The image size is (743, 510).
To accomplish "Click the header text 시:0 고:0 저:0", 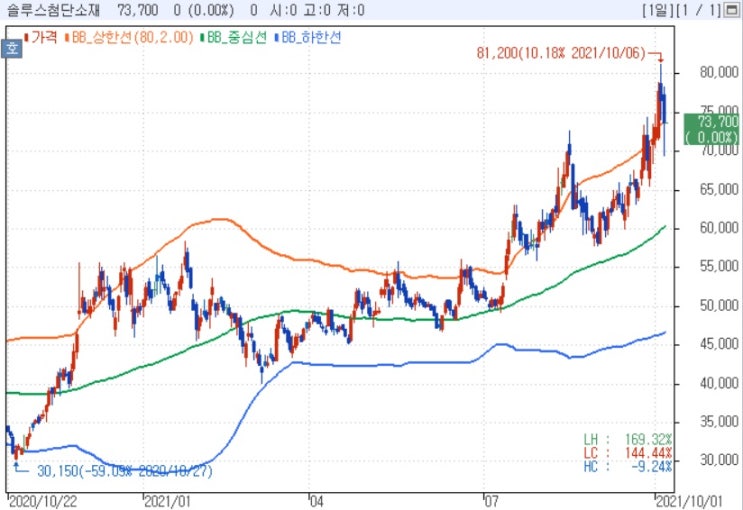I will point(317,10).
